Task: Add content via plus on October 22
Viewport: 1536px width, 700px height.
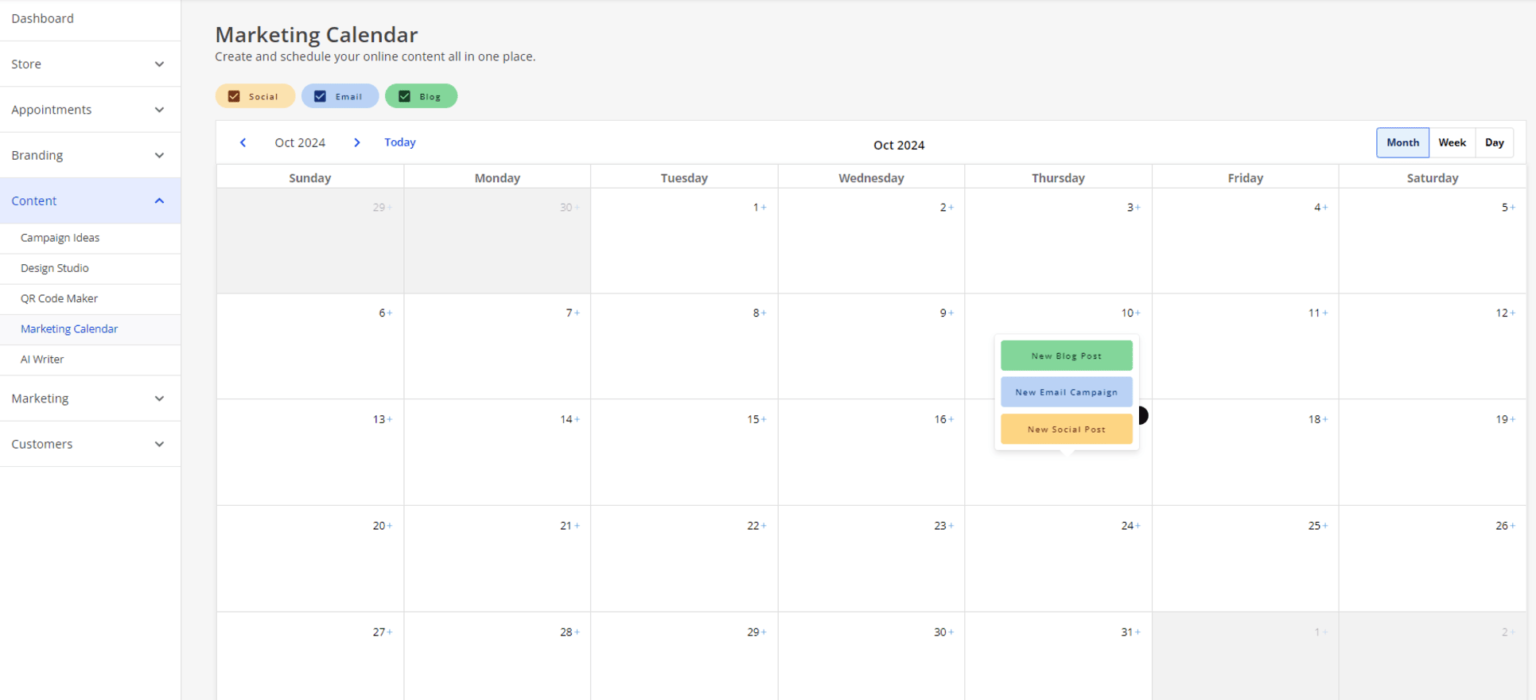Action: (x=764, y=526)
